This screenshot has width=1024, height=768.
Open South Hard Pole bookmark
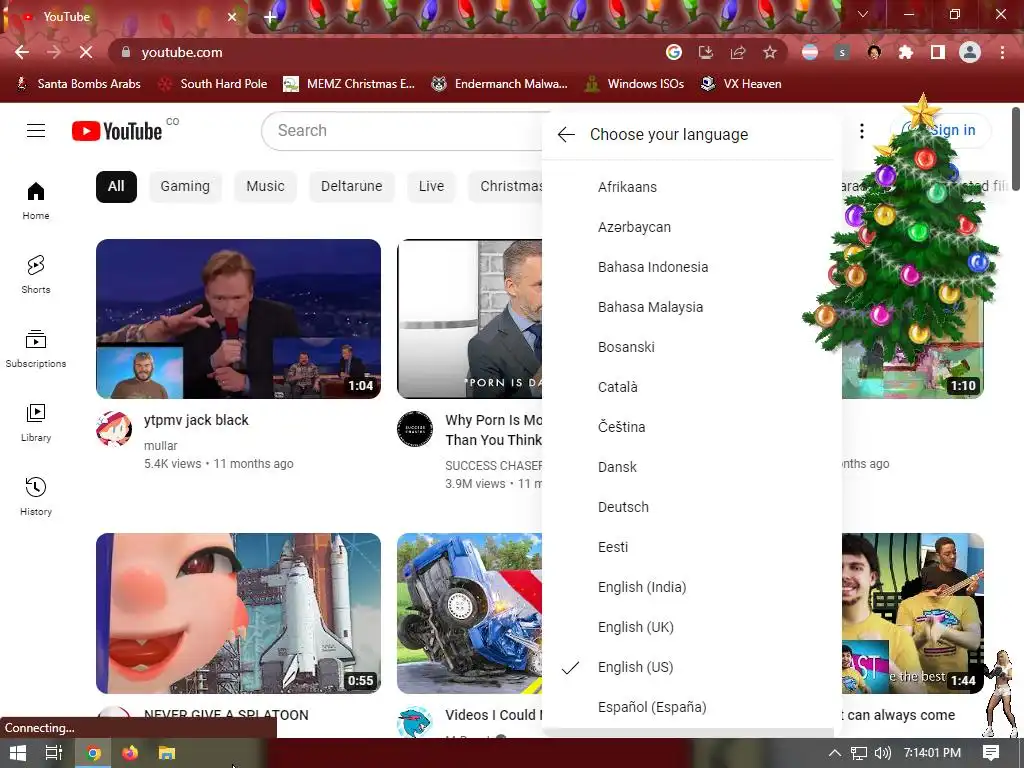tap(214, 84)
